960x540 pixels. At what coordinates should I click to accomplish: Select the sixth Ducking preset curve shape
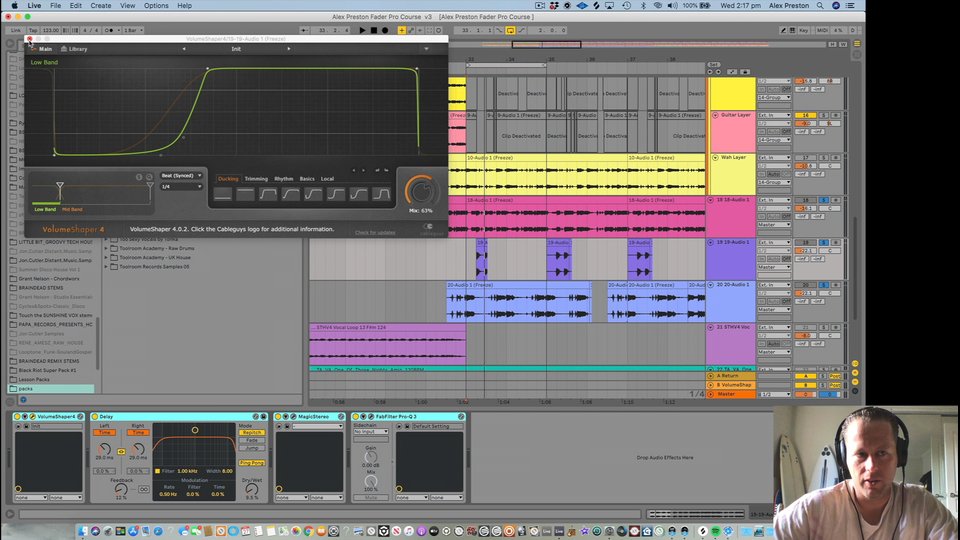pos(336,195)
